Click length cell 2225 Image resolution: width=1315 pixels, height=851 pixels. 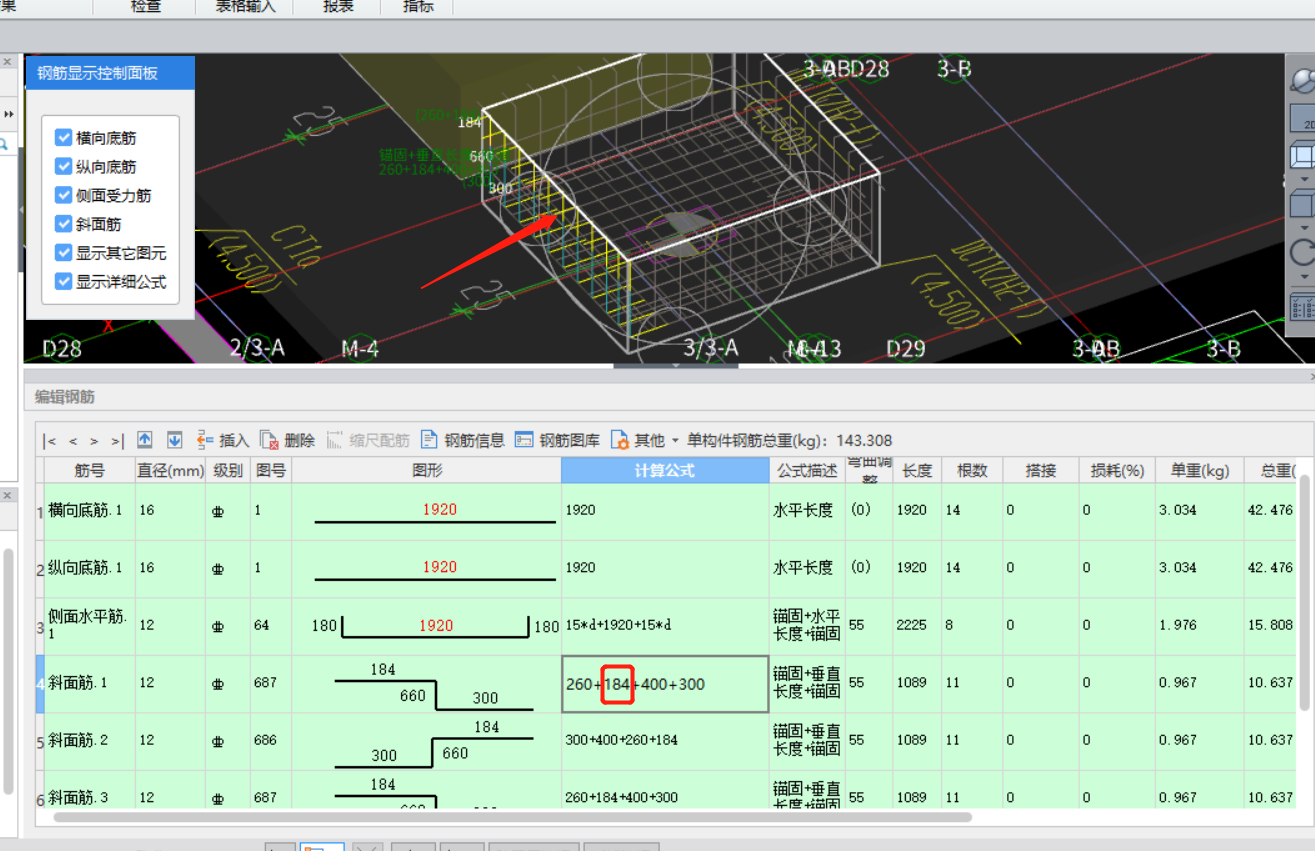click(x=917, y=626)
